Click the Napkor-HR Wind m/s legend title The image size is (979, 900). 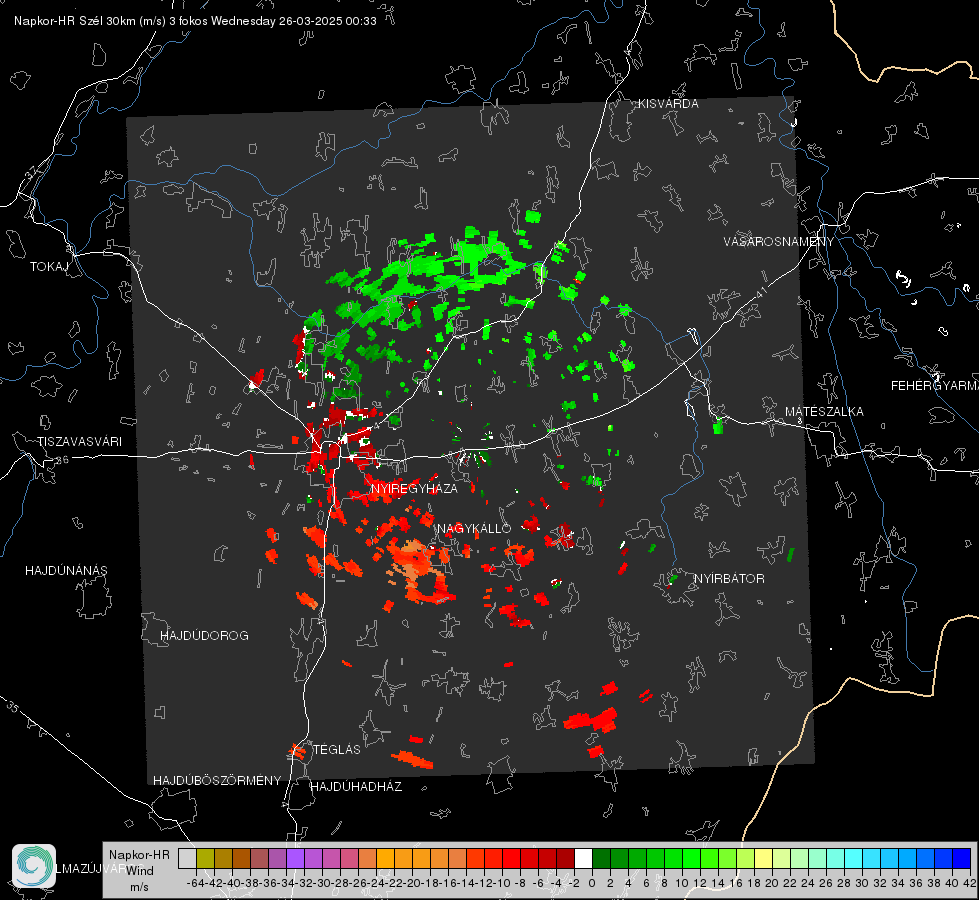tap(139, 871)
